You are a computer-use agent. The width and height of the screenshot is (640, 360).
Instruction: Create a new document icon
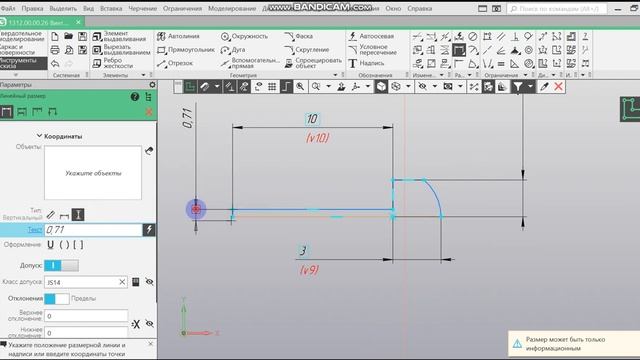[x=55, y=36]
